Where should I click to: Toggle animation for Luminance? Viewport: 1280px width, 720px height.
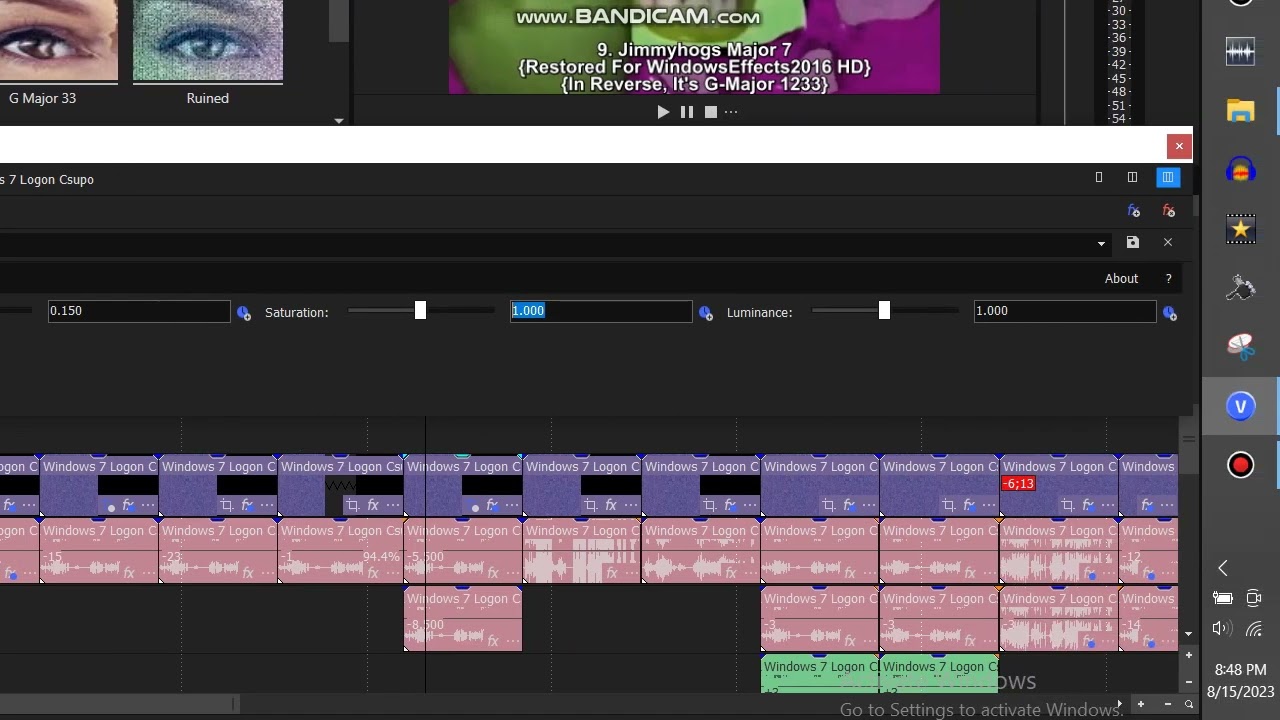click(x=1170, y=313)
